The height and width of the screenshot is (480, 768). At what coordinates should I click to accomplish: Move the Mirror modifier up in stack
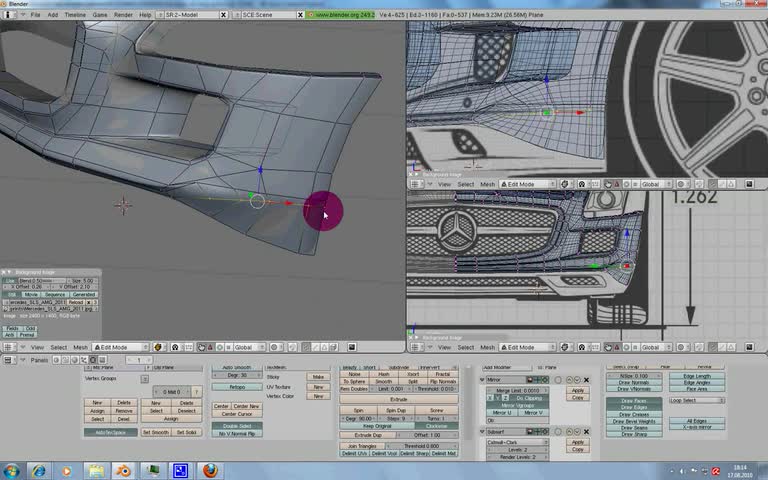click(x=567, y=380)
